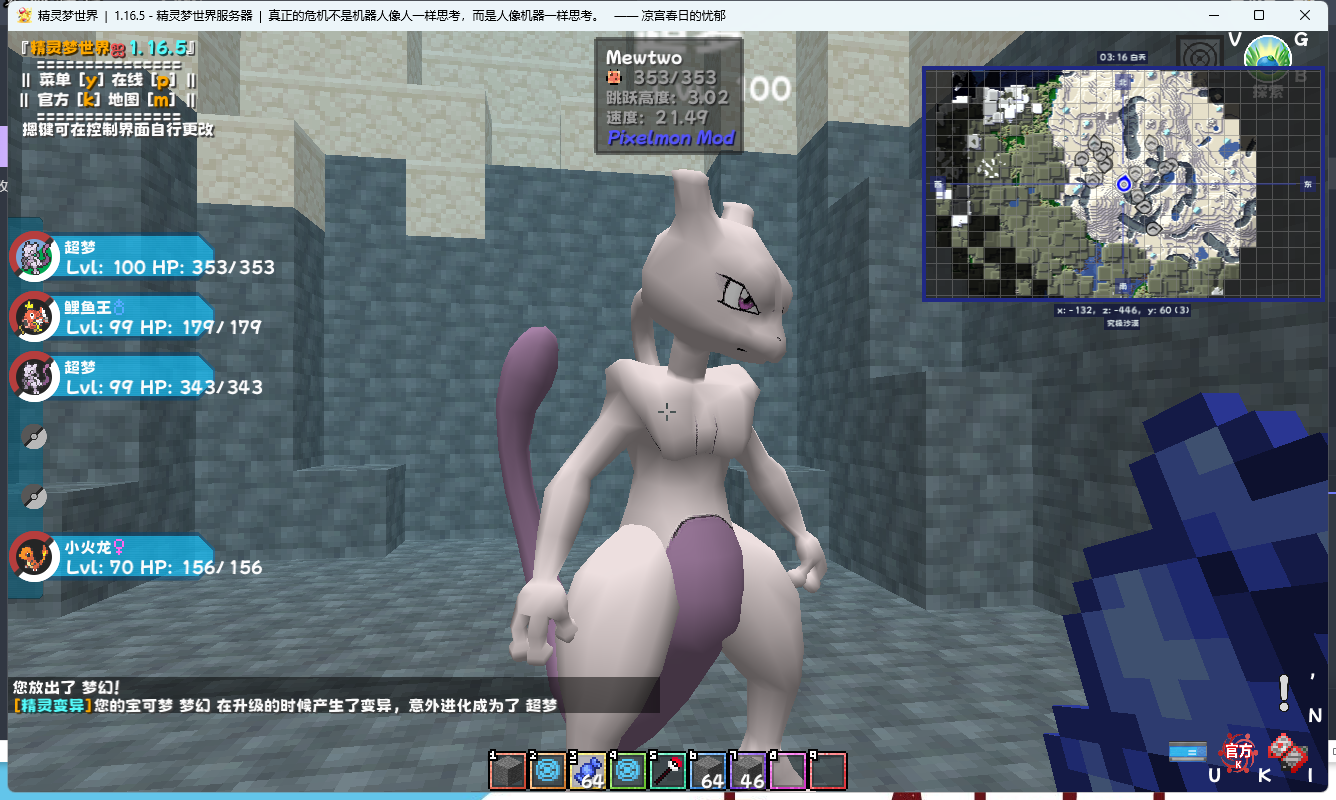Screen dimensions: 1336x800
Task: Click the white exclamation mark notification icon
Action: pyautogui.click(x=1284, y=692)
